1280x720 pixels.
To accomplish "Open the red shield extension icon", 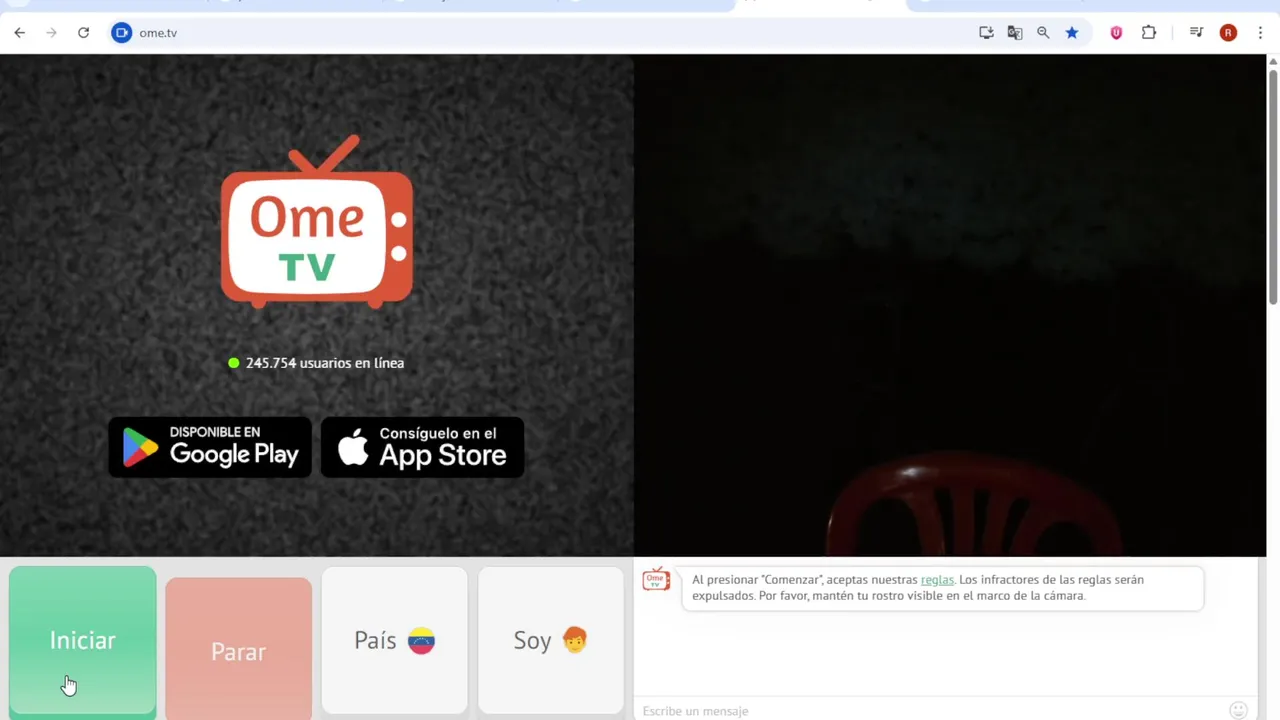I will (x=1116, y=33).
